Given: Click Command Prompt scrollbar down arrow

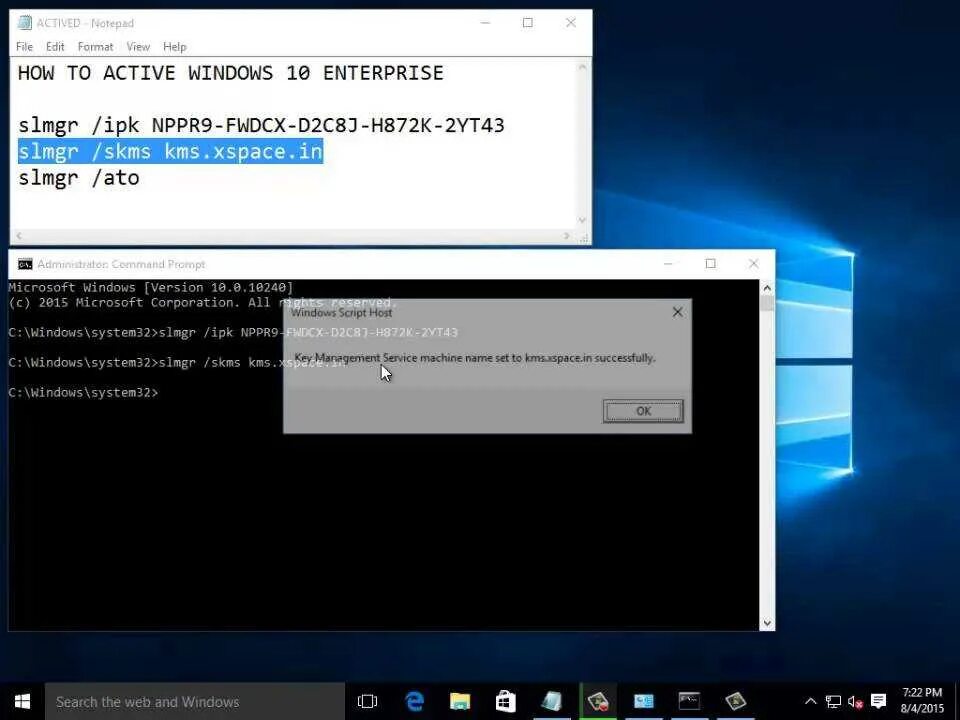Looking at the screenshot, I should [x=767, y=623].
